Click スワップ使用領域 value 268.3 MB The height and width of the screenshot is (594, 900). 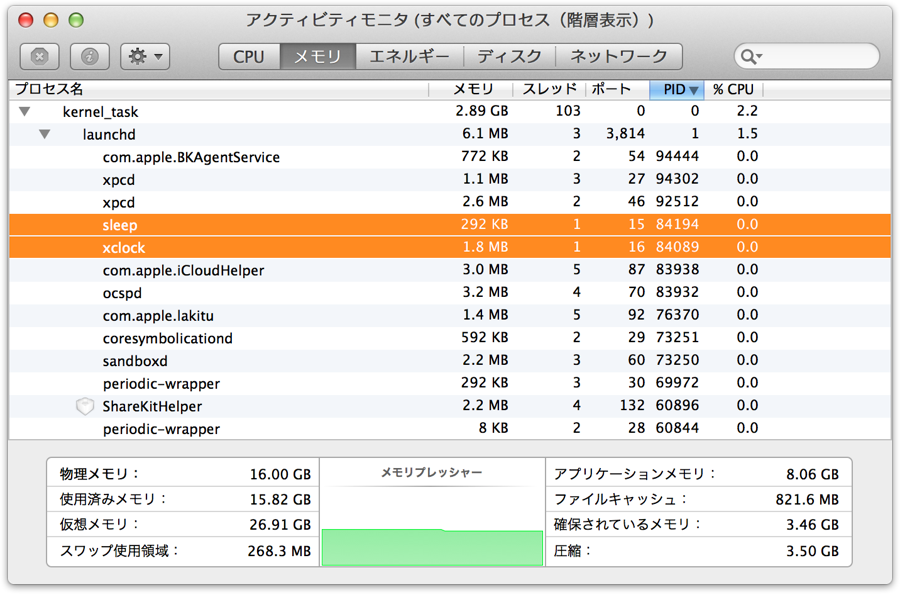pos(279,551)
